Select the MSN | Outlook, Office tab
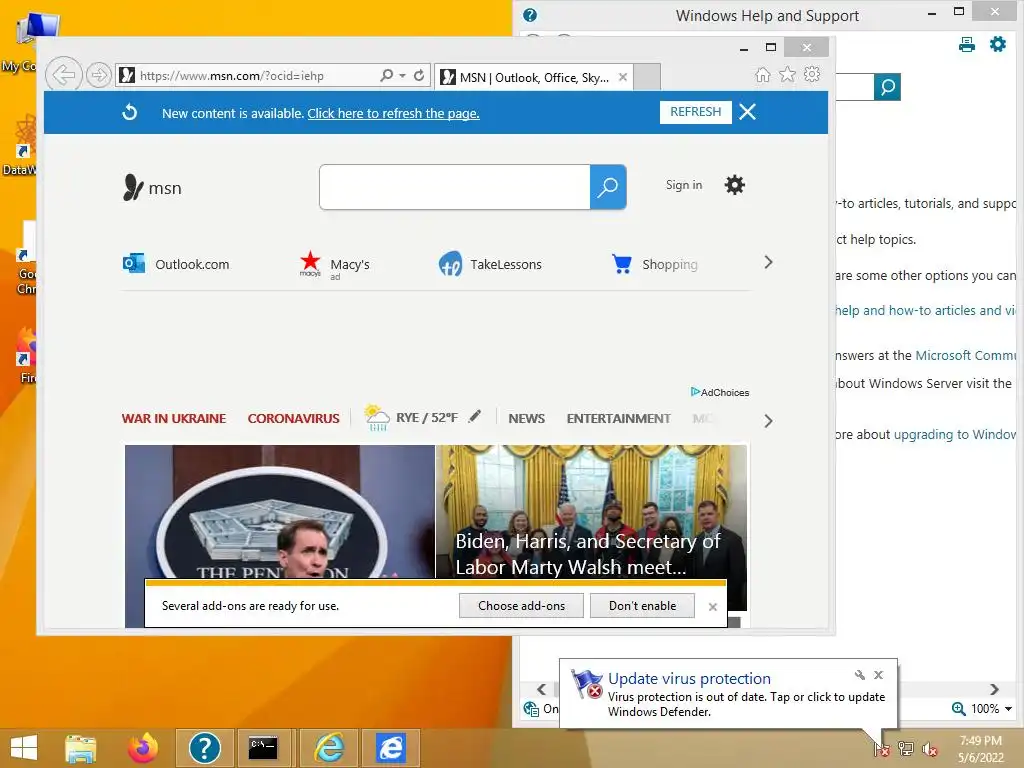The width and height of the screenshot is (1024, 768). click(534, 77)
